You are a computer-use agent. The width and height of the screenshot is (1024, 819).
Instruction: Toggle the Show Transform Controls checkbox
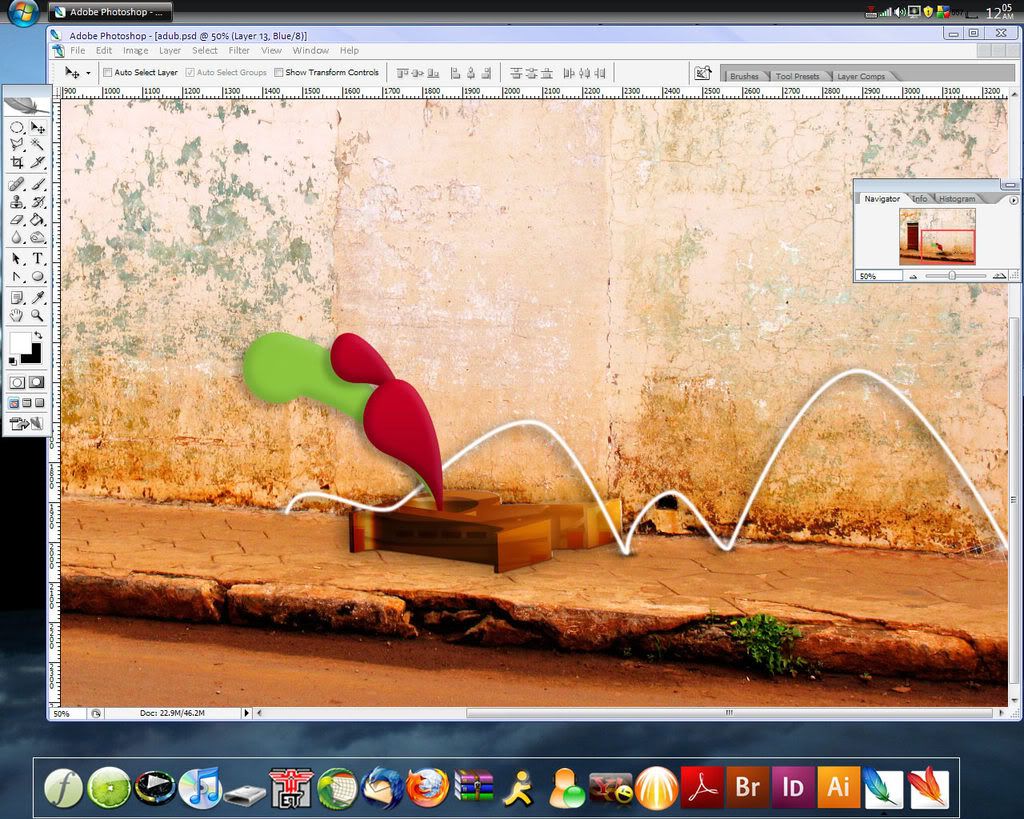(x=279, y=73)
